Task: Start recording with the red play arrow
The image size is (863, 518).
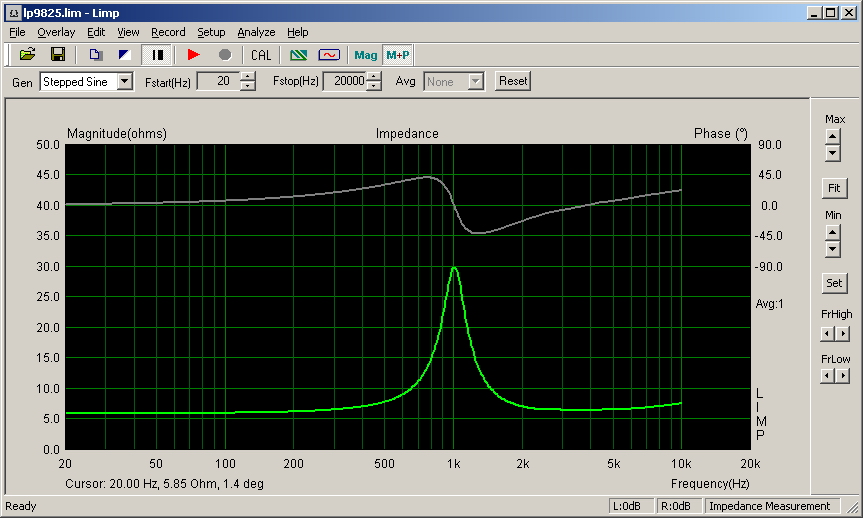Action: click(x=194, y=55)
